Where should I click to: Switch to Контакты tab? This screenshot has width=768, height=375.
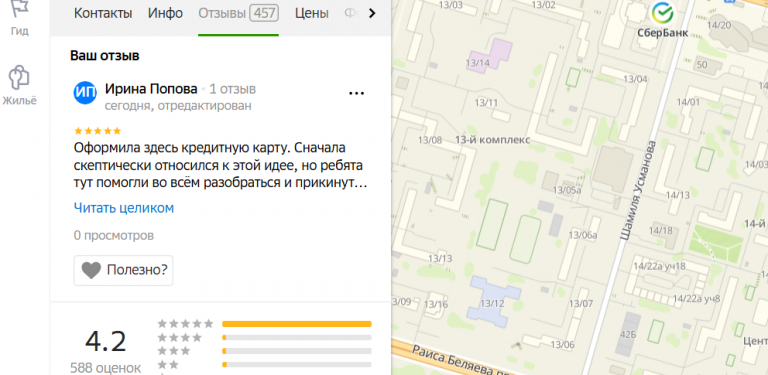[103, 13]
